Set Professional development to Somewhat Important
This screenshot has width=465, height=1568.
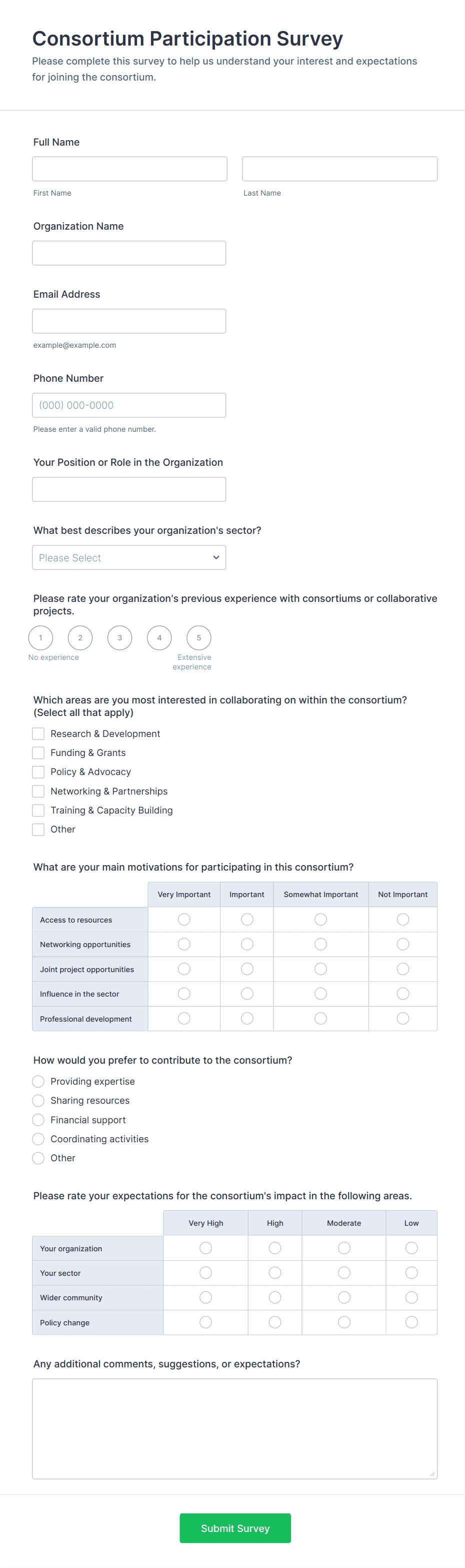coord(321,1018)
